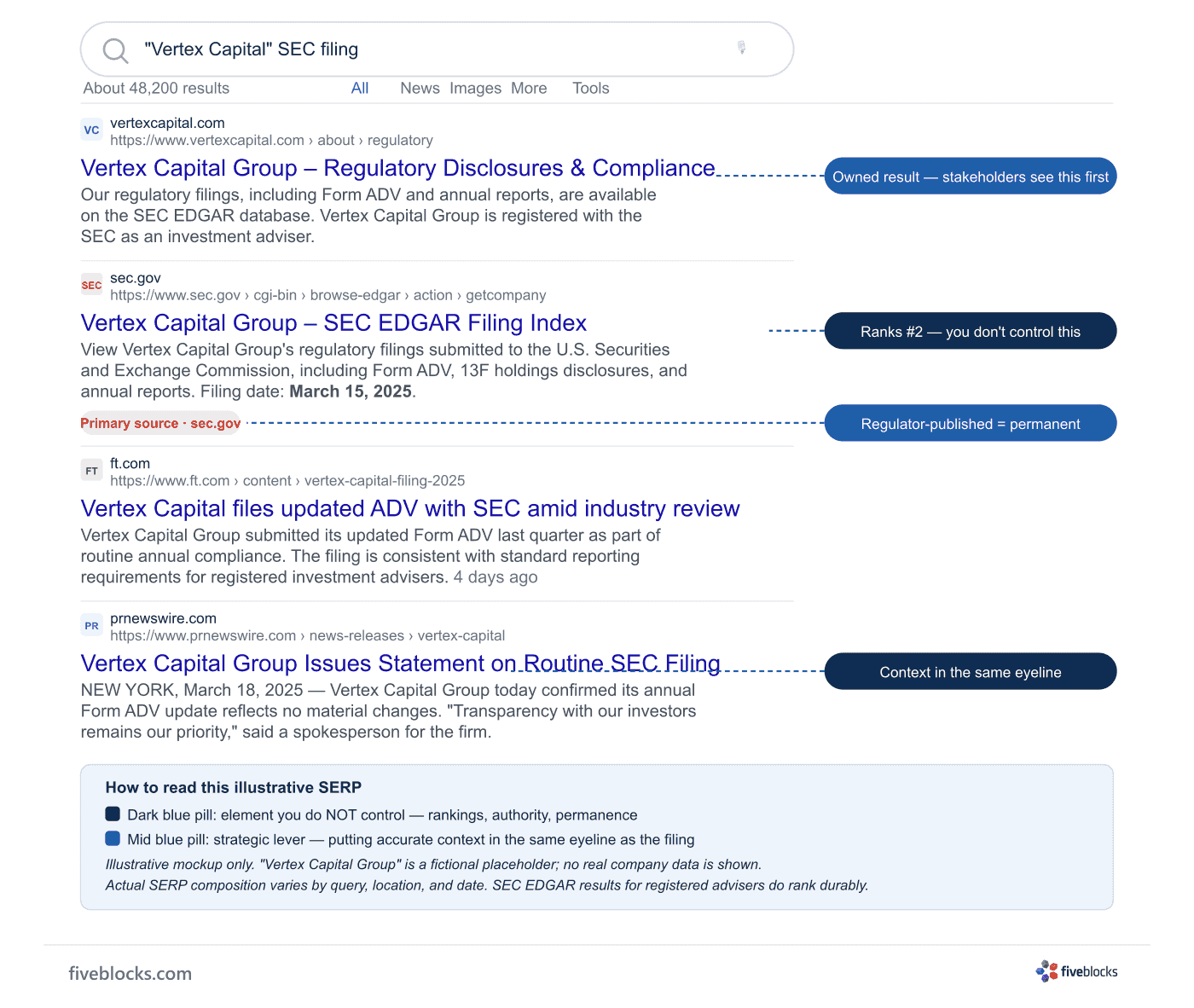
Task: Click 'How to read this illustrative SERP' heading
Action: (x=234, y=787)
